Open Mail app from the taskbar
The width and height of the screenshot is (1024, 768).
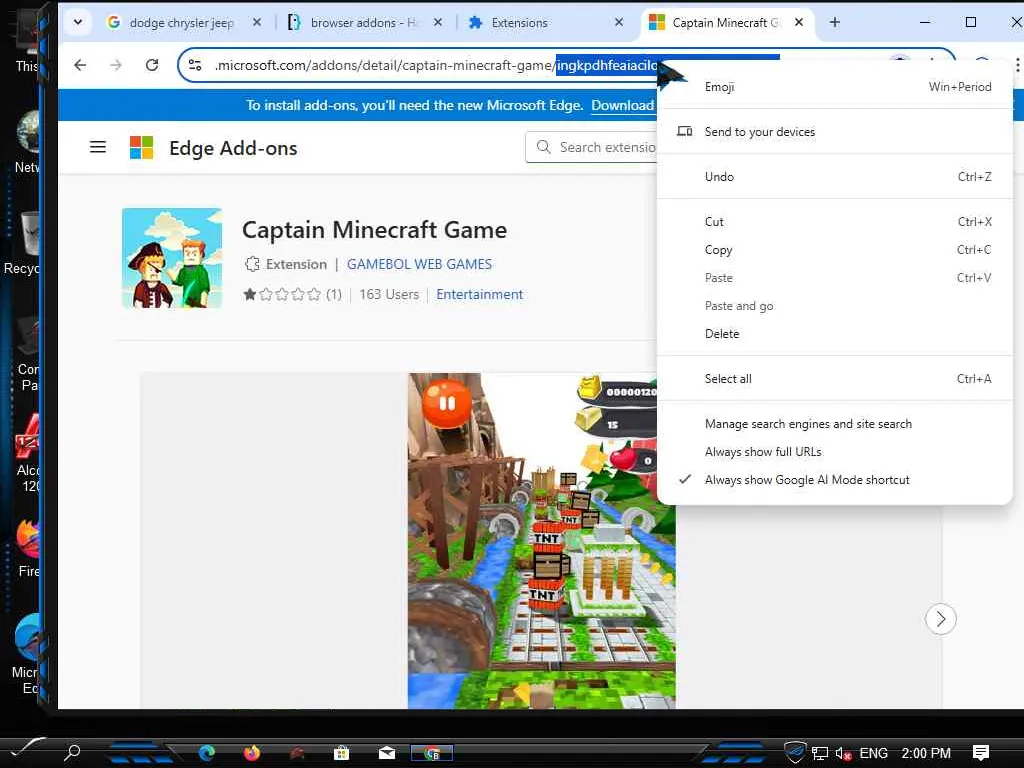pyautogui.click(x=387, y=753)
